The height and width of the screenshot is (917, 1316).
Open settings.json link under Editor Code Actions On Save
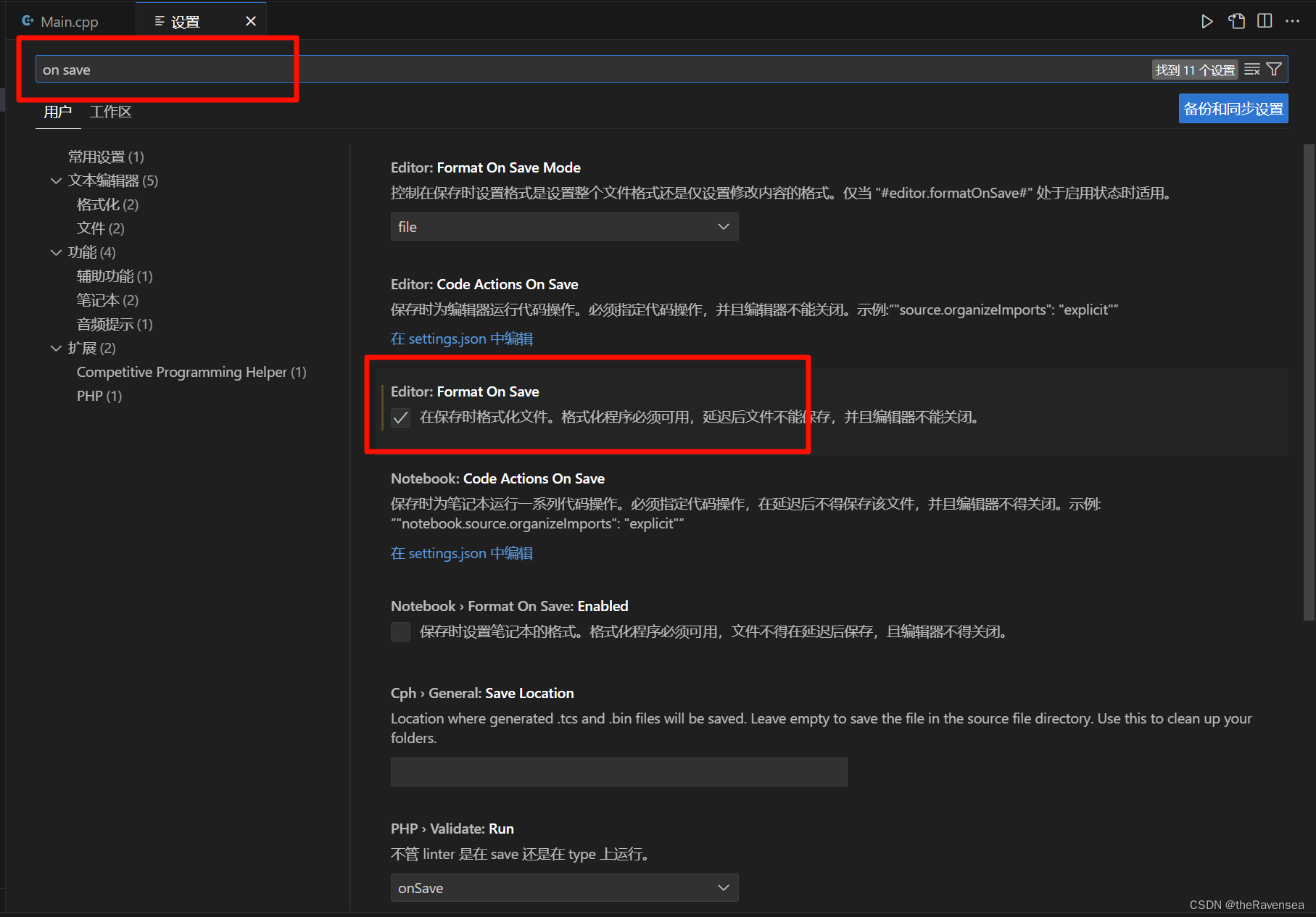(x=462, y=339)
